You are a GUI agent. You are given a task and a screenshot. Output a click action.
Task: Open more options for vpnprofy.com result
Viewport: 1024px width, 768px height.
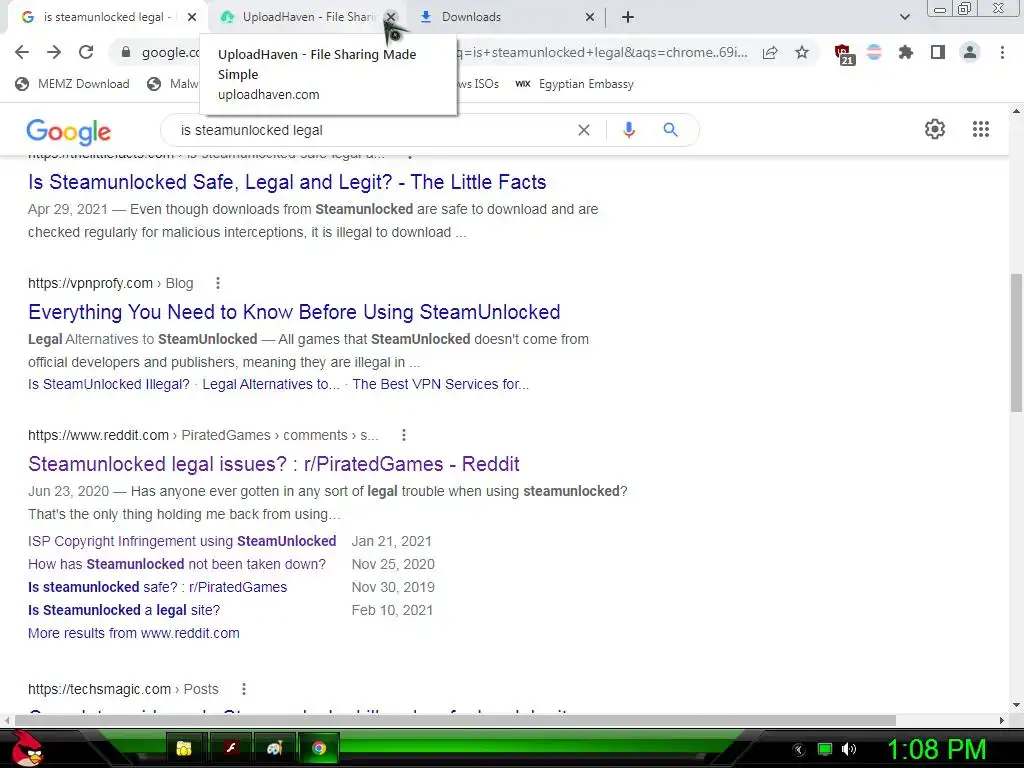(x=217, y=283)
